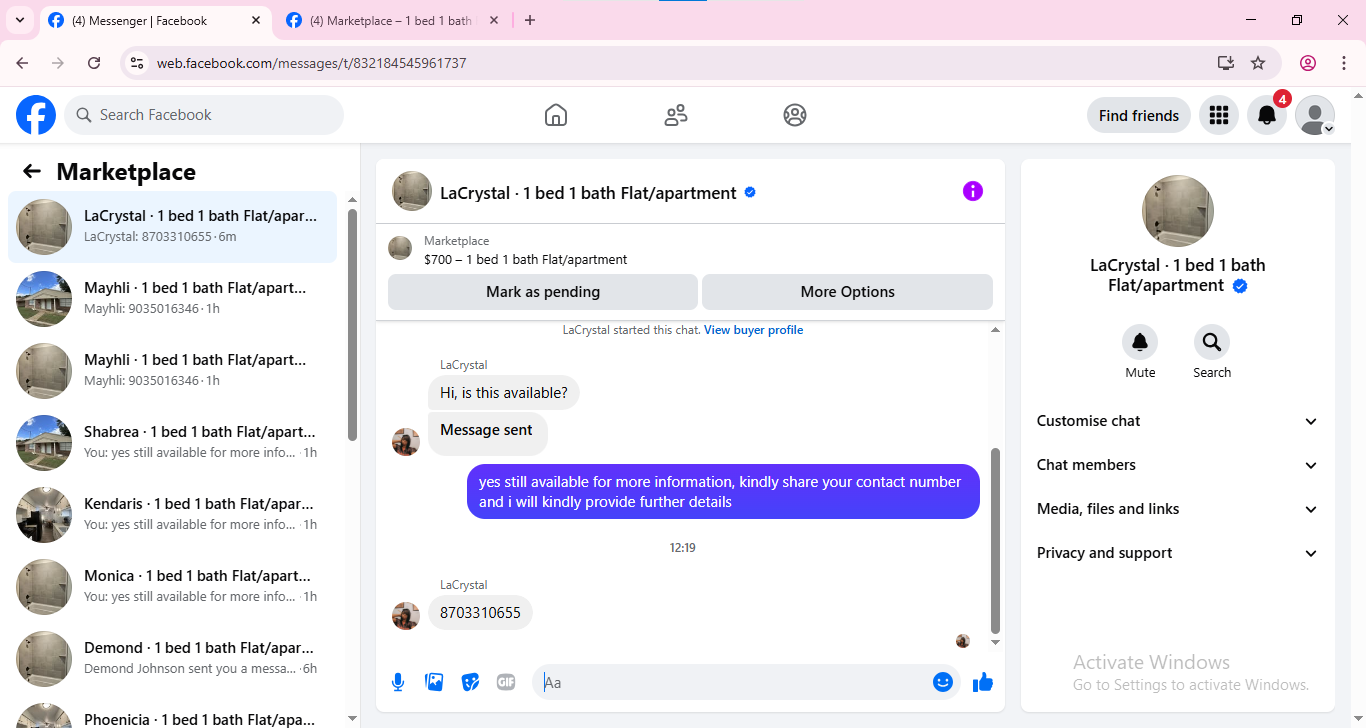Screen dimensions: 1366x728
Task: Choose a sticker with the sticker icon
Action: coord(470,682)
